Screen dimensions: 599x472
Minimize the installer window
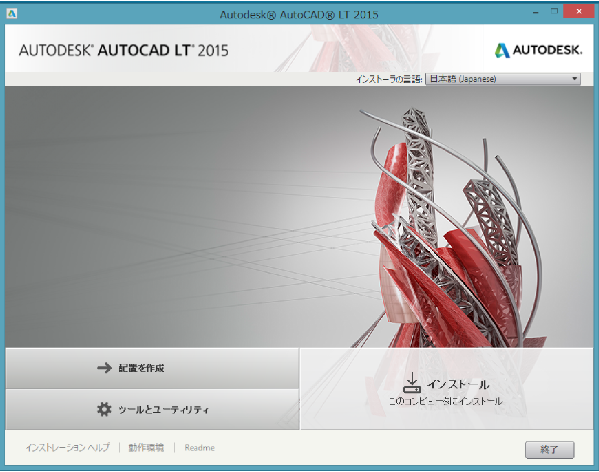coord(536,12)
